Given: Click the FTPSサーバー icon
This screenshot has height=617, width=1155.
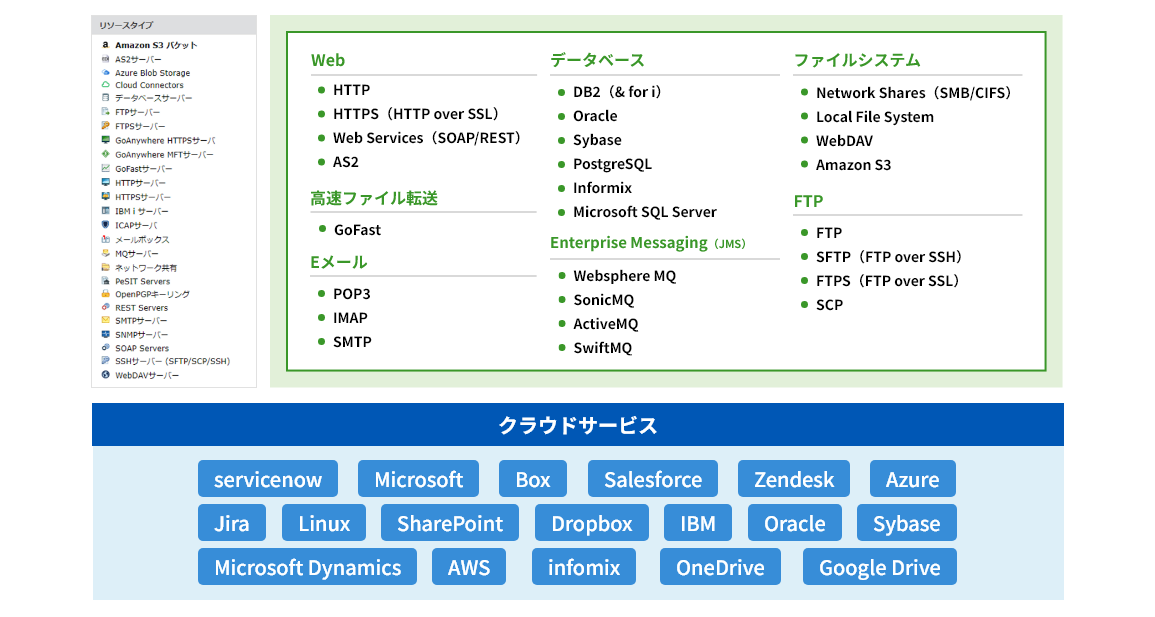Looking at the screenshot, I should tap(105, 126).
